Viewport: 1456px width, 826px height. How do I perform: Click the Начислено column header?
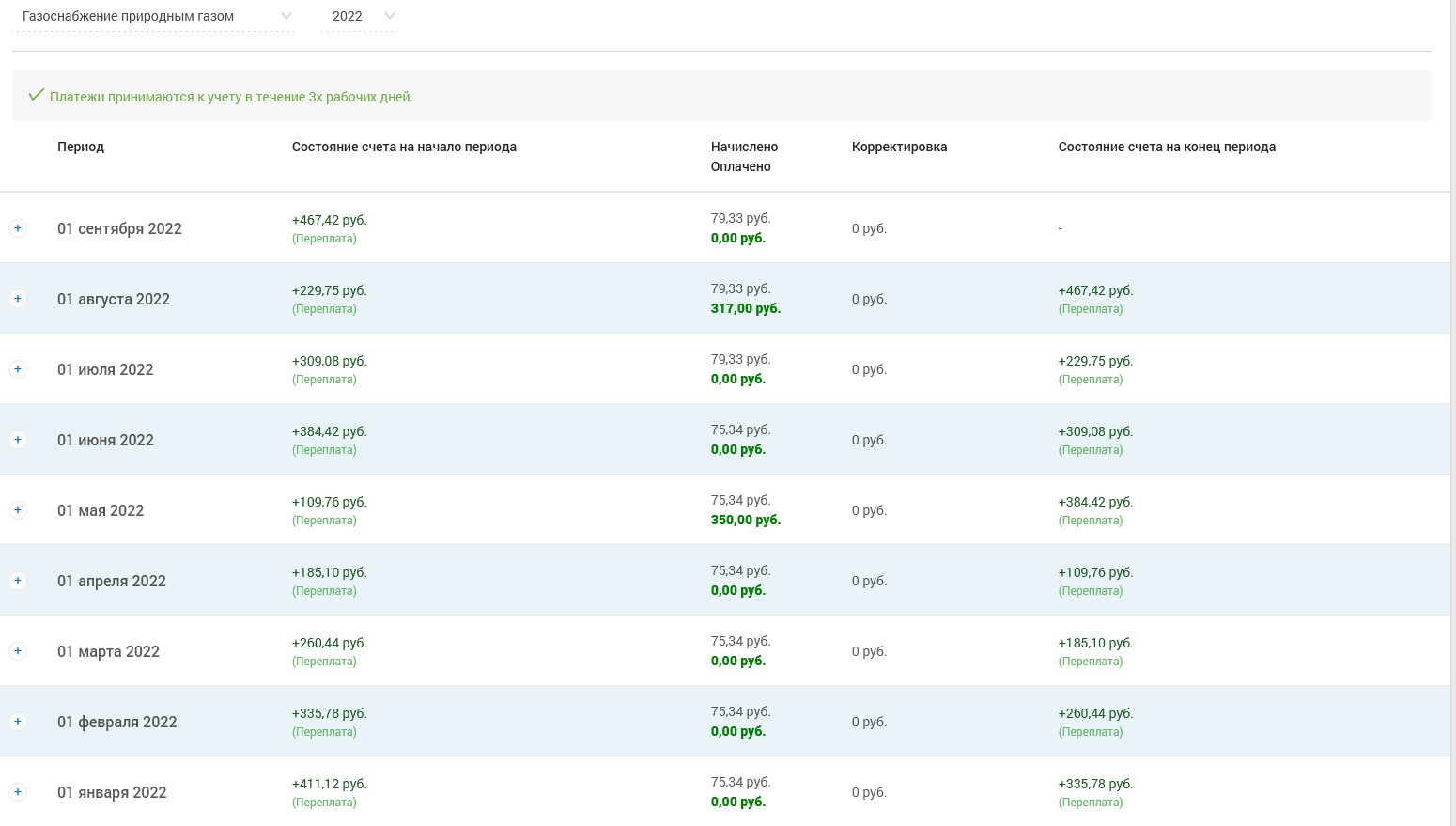744,147
